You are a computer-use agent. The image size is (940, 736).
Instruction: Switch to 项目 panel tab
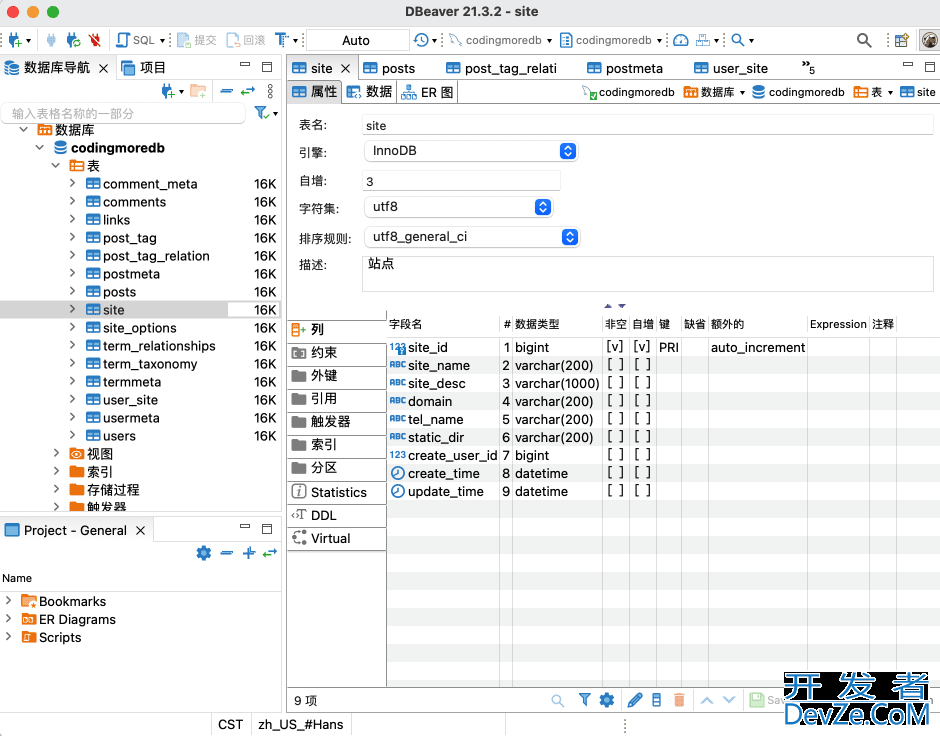tap(143, 68)
